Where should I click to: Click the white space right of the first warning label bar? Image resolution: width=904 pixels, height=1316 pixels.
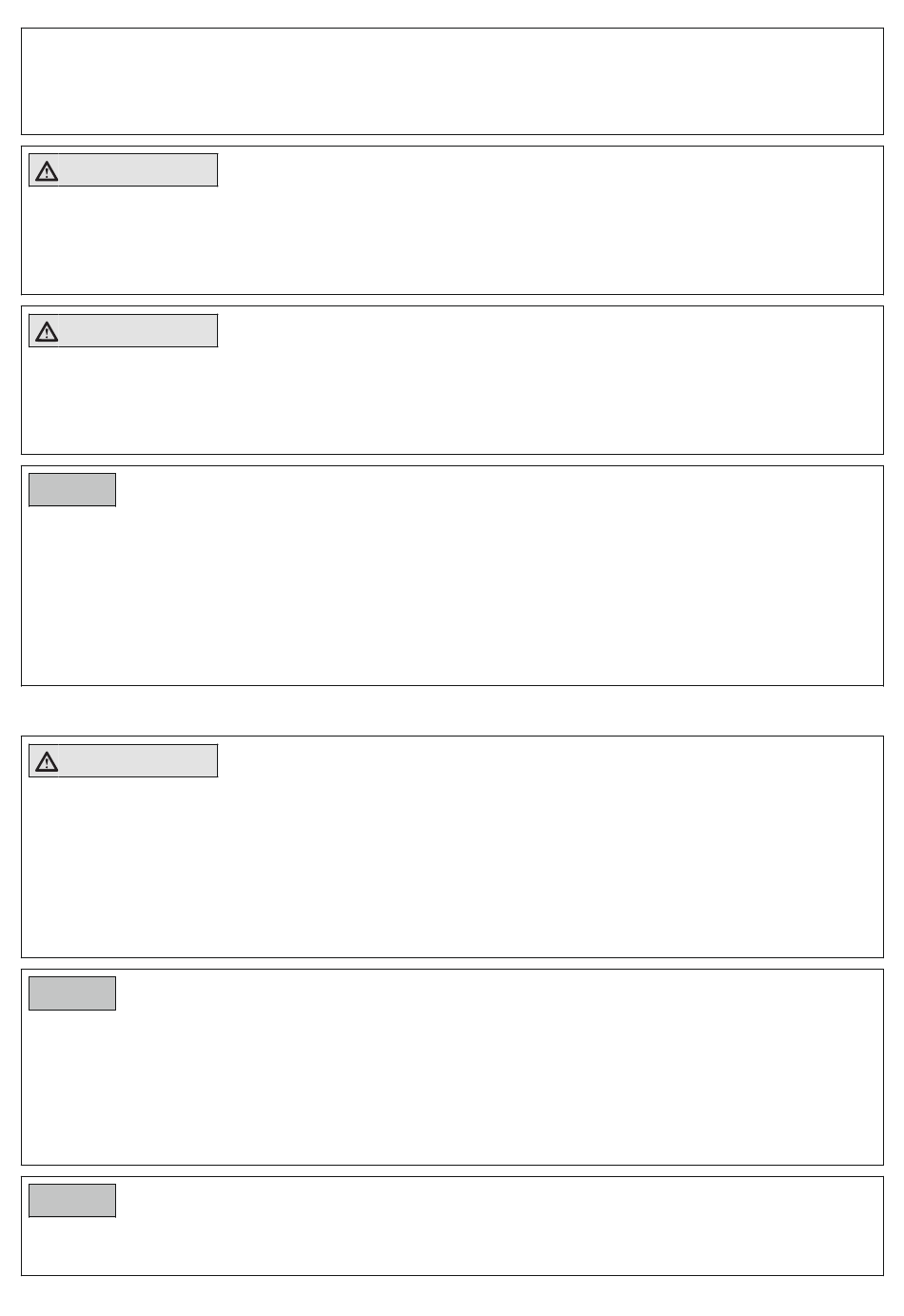pos(550,170)
